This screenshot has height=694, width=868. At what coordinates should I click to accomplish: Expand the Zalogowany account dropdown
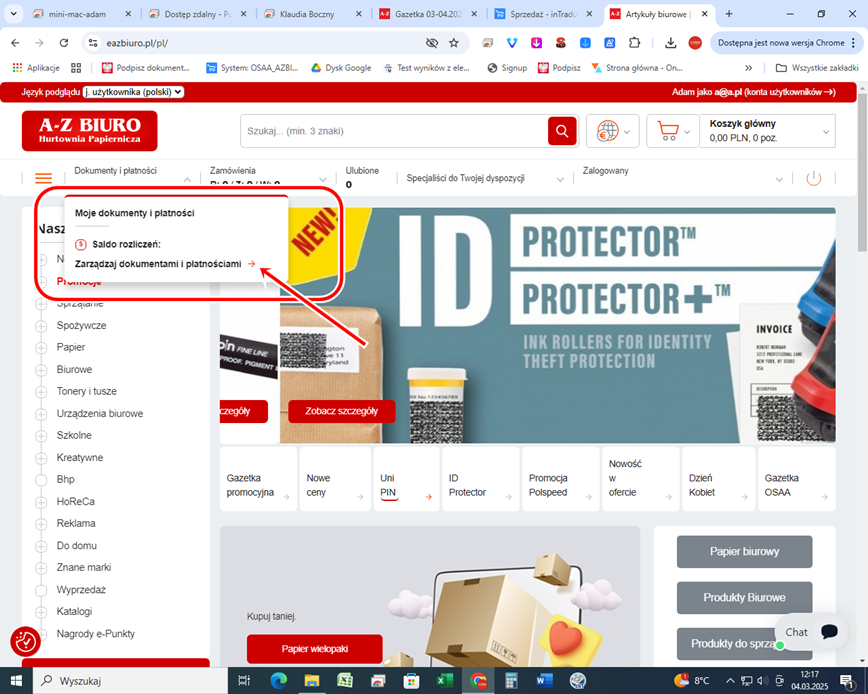point(779,179)
